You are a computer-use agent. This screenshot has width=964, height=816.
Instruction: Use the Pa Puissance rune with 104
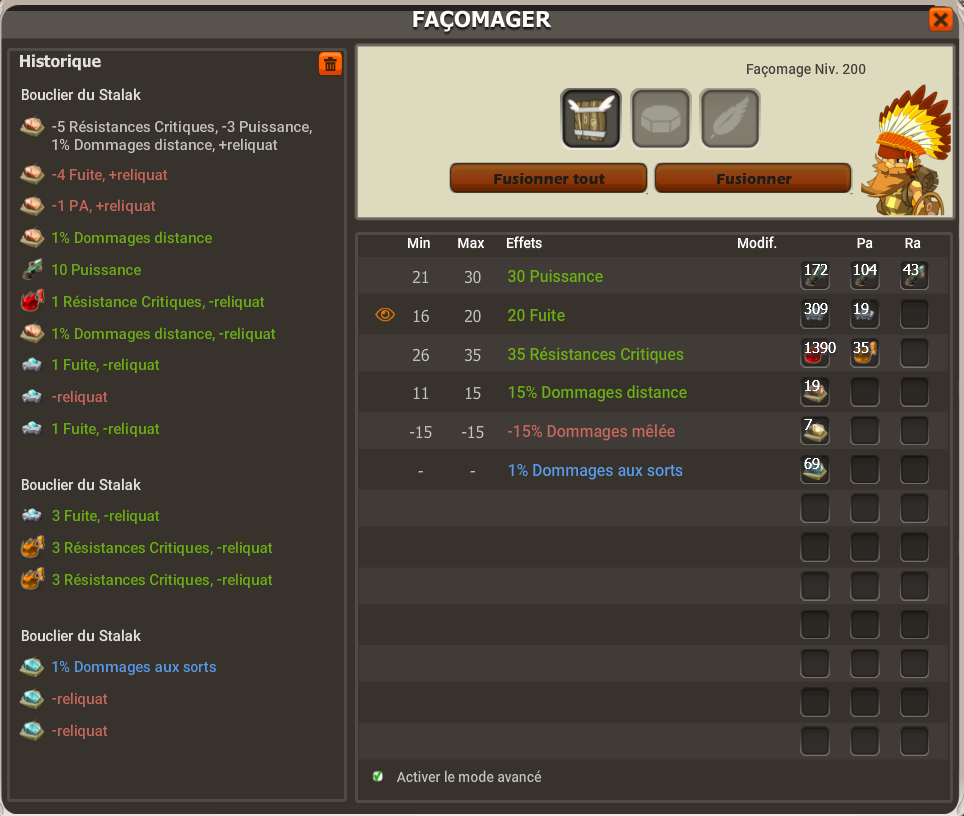(864, 275)
